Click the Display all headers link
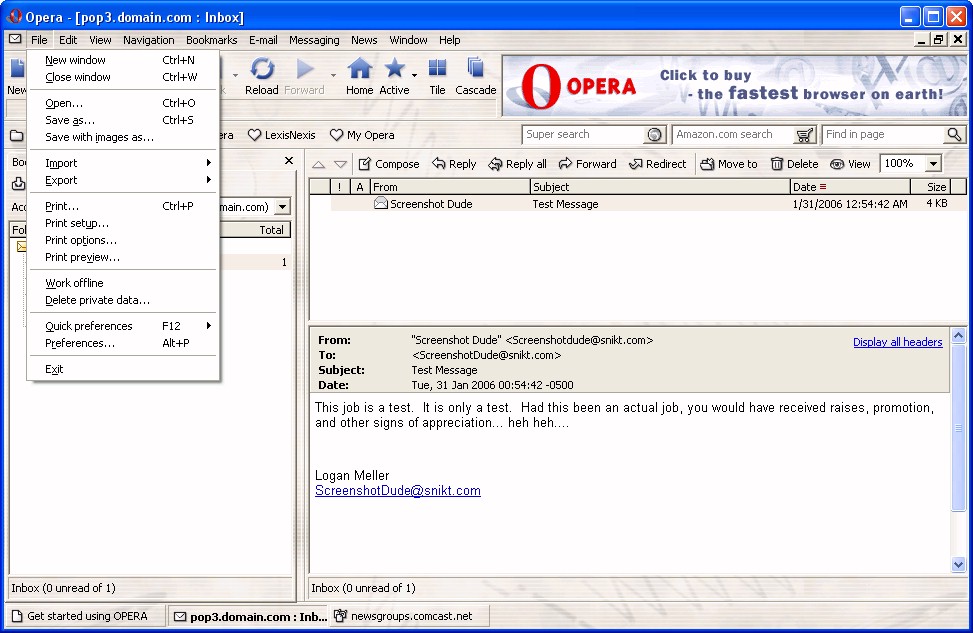 (897, 342)
